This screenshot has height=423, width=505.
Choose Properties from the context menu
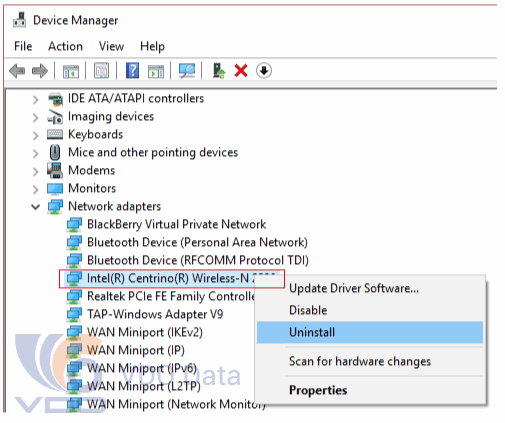click(x=370, y=390)
